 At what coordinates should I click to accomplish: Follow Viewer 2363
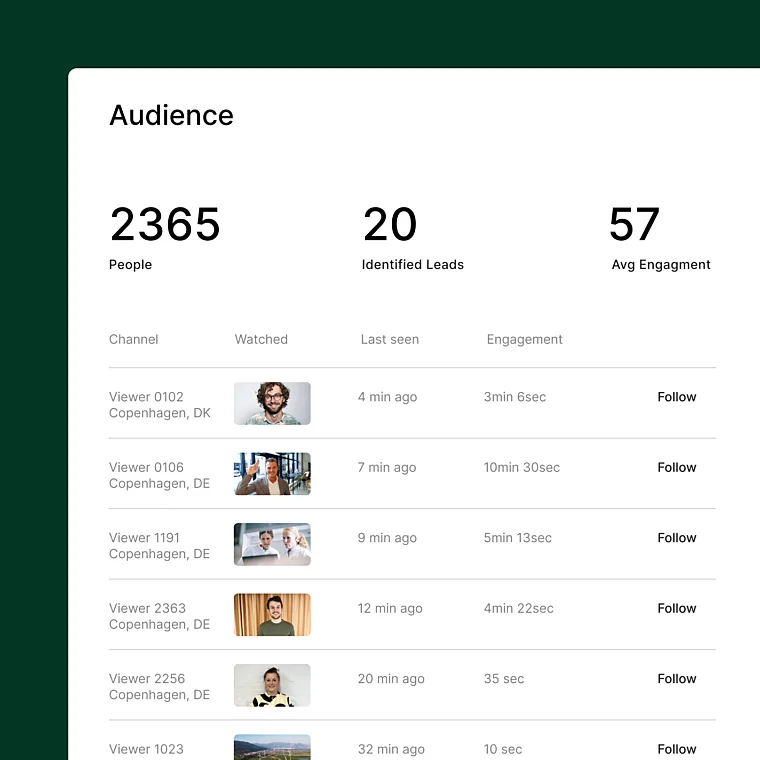[x=676, y=608]
